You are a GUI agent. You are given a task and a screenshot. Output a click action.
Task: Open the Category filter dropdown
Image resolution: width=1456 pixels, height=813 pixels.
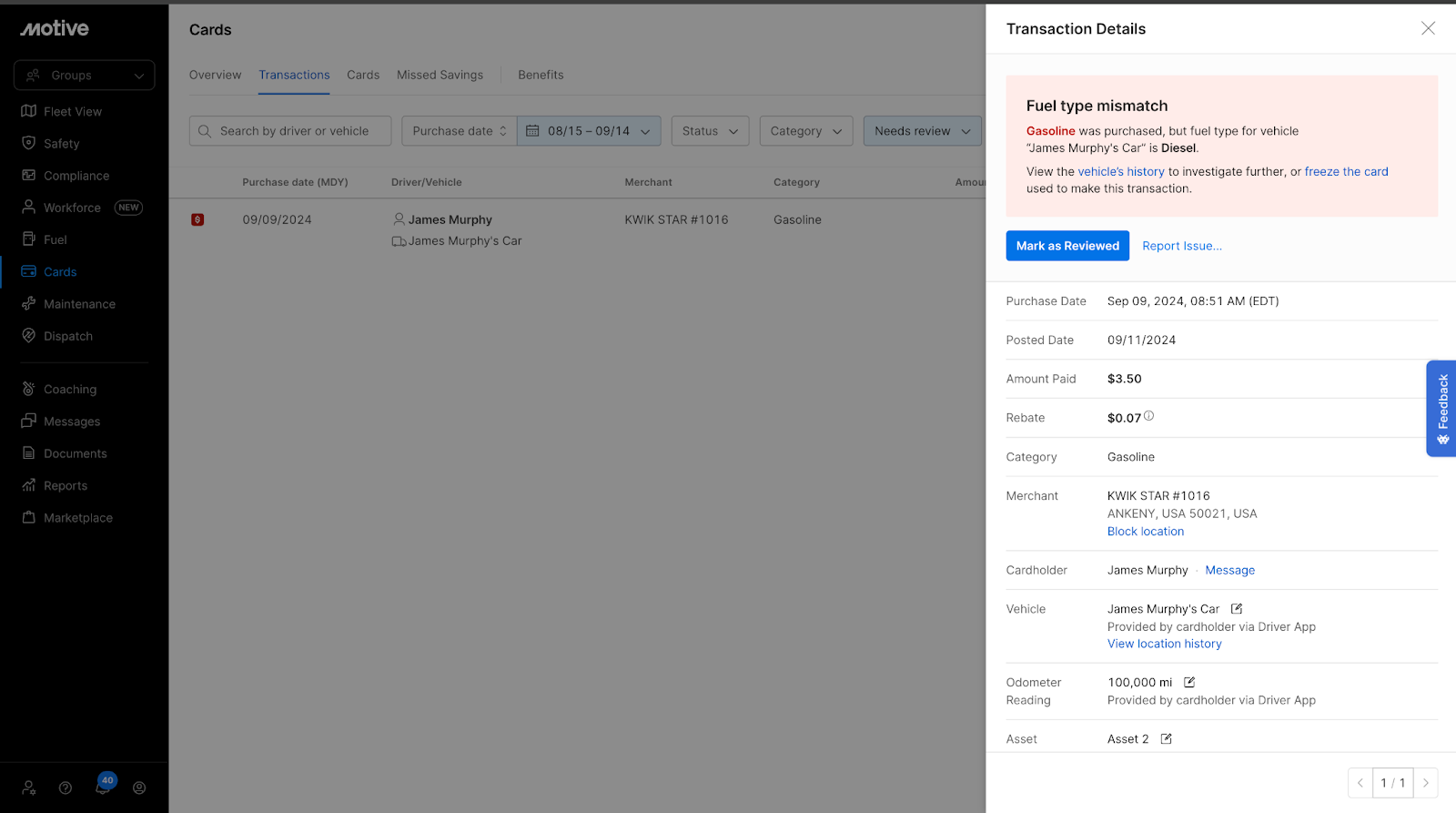tap(805, 131)
